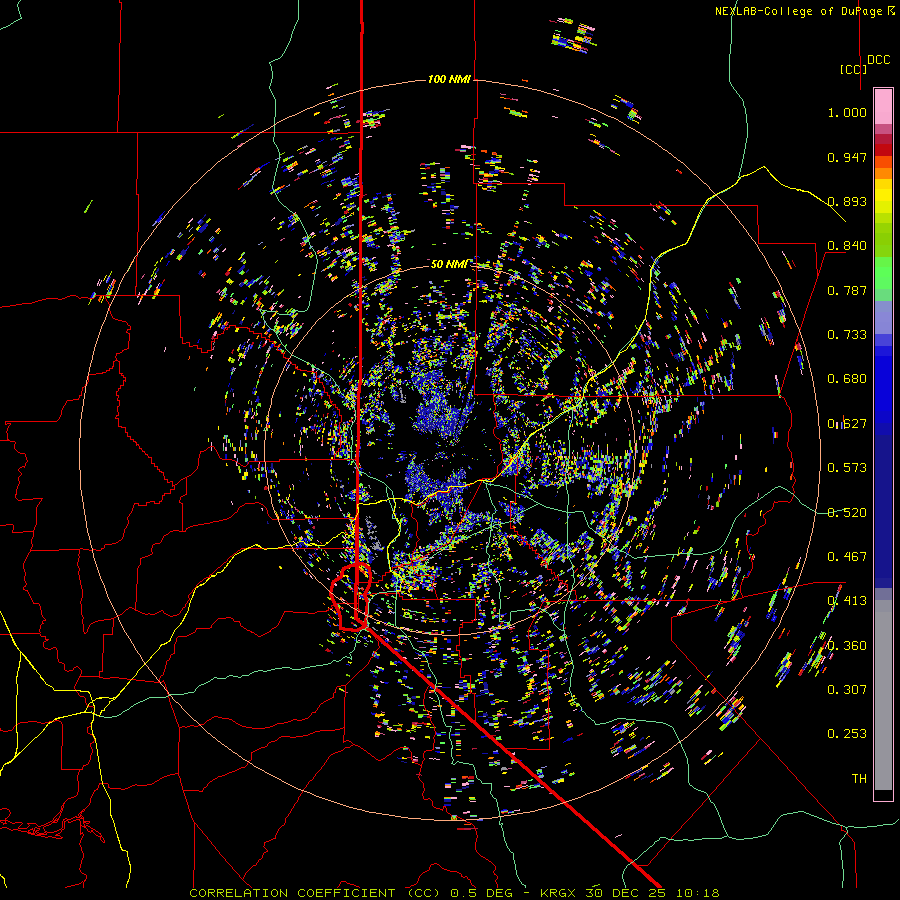The width and height of the screenshot is (900, 900).
Task: Select the 0.787 scale value
Action: pos(847,290)
